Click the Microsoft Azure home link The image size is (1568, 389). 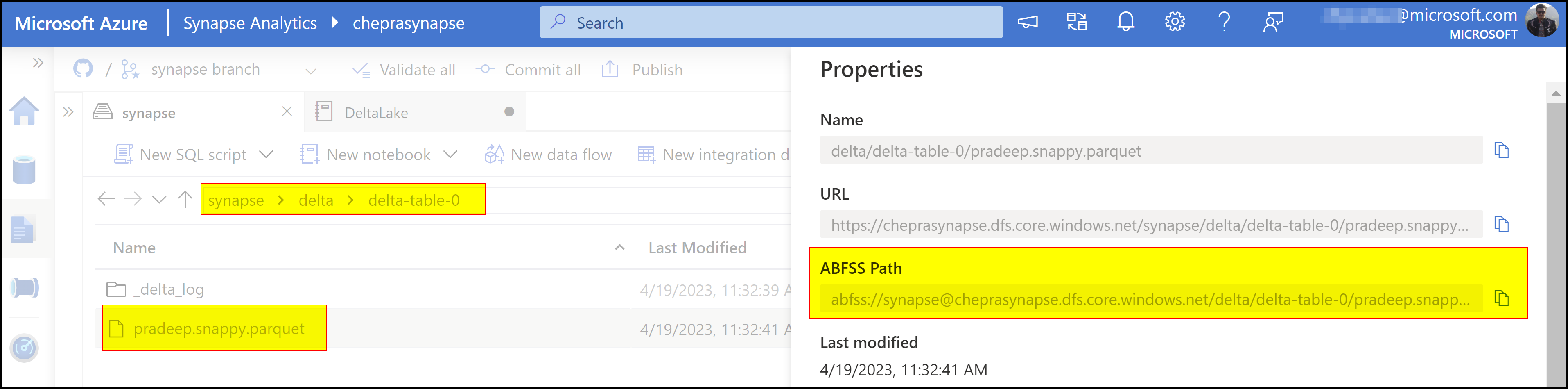tap(81, 23)
